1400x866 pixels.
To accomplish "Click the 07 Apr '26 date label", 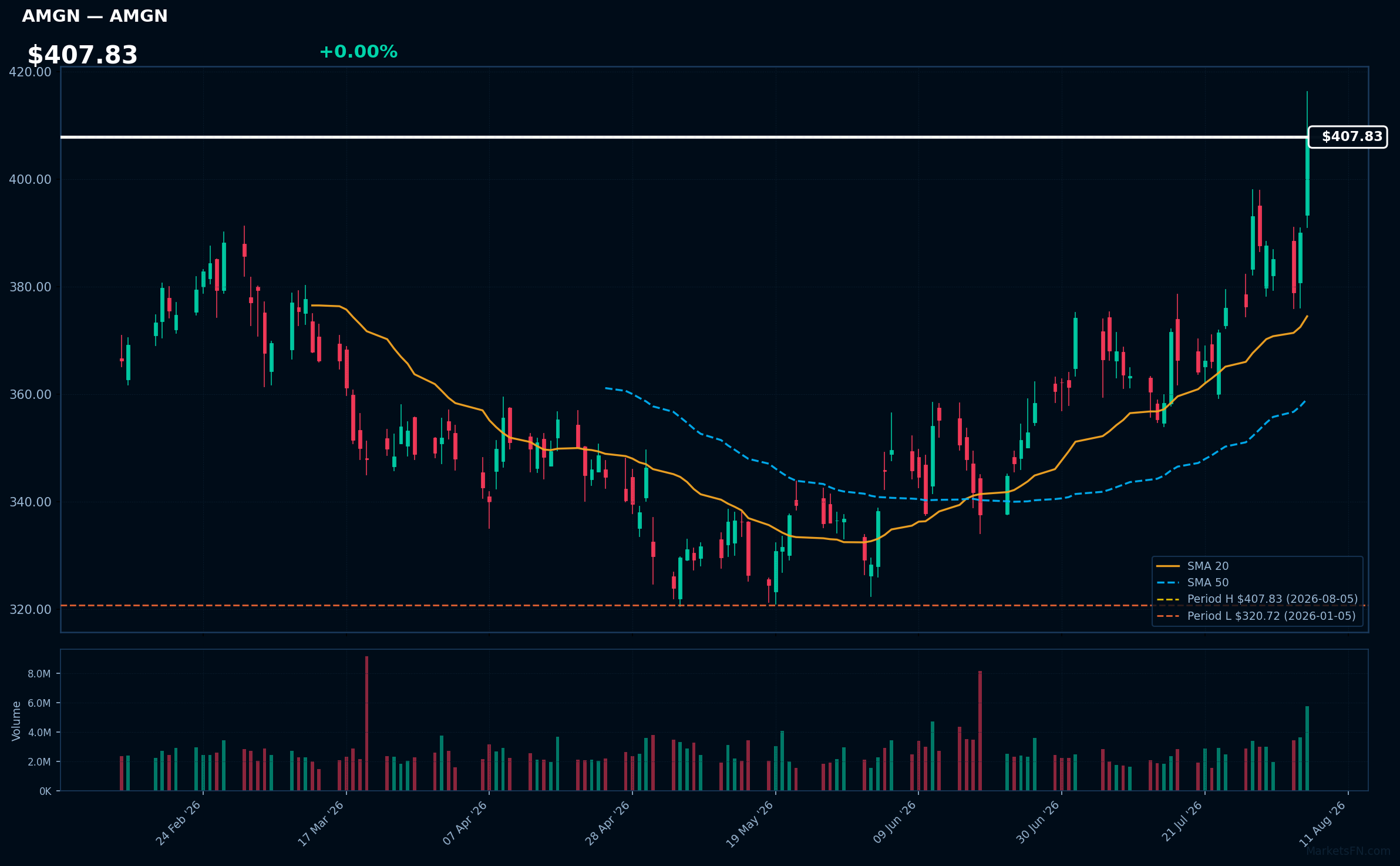I will click(x=464, y=823).
